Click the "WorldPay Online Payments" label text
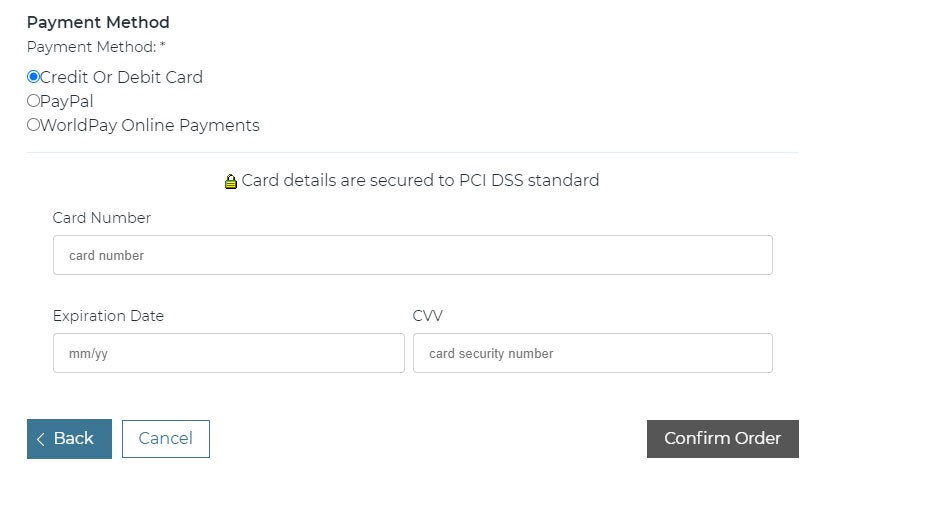This screenshot has width=931, height=514. (x=150, y=125)
